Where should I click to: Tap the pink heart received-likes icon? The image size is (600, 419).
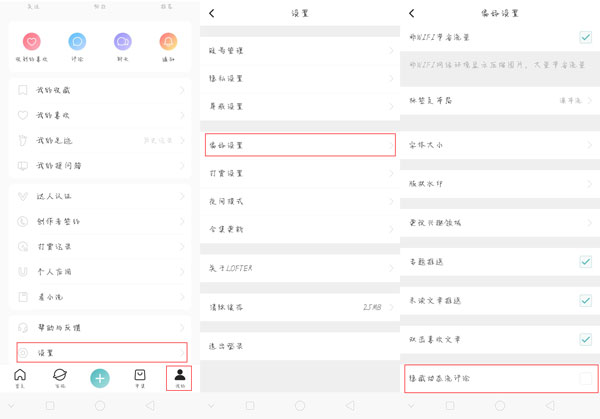[31, 42]
